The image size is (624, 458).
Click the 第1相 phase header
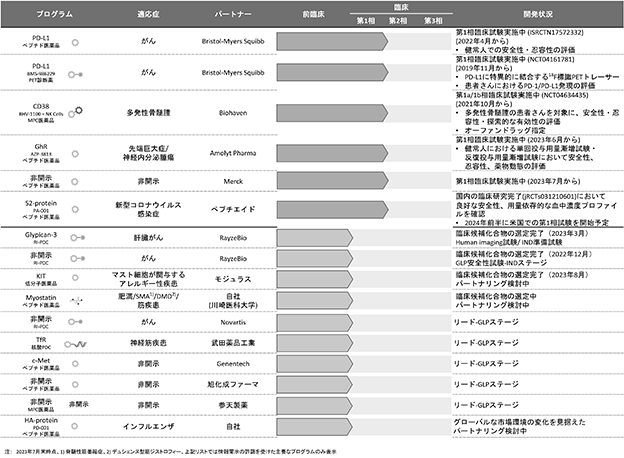[x=366, y=21]
